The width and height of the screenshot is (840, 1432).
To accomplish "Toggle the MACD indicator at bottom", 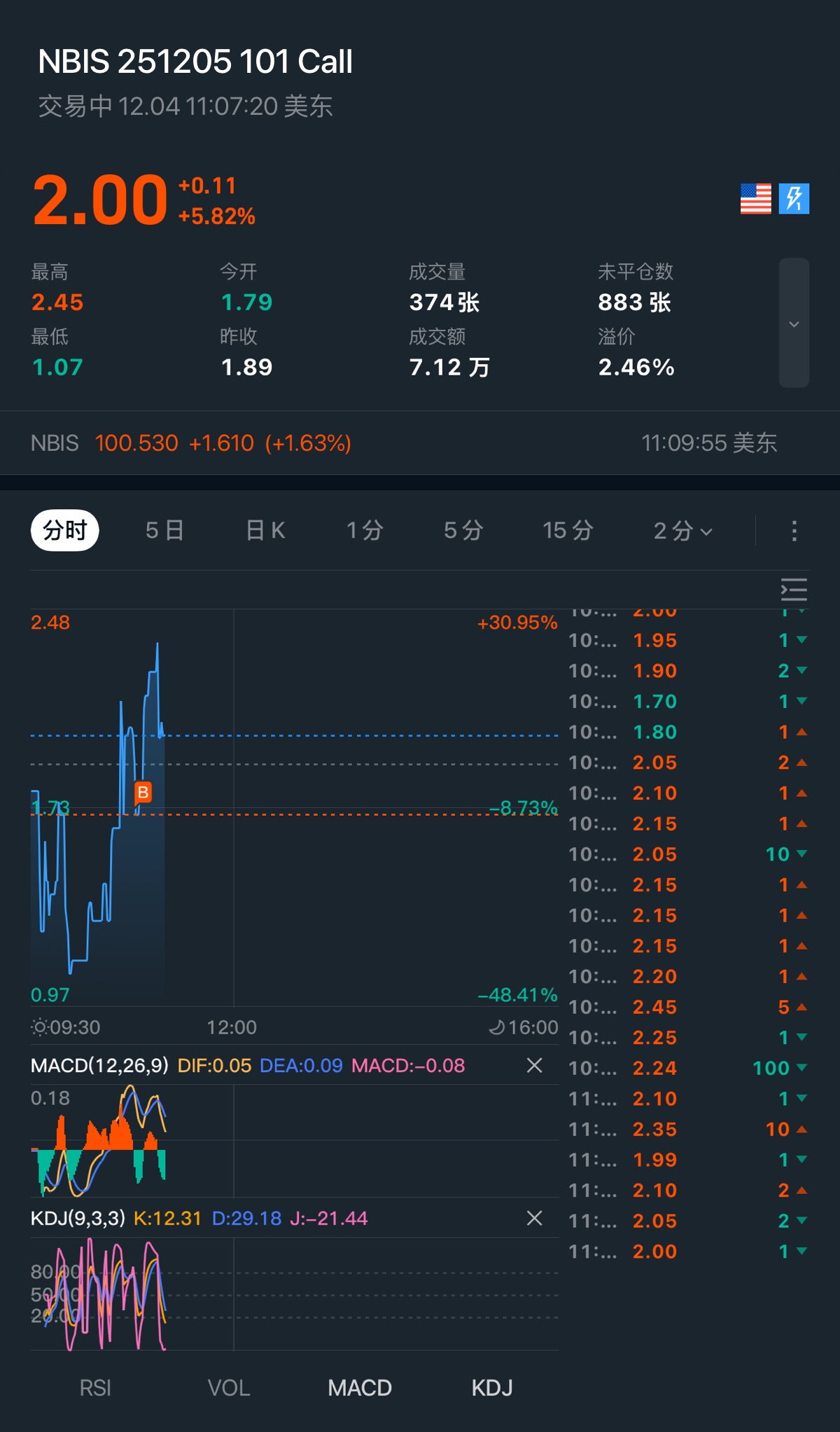I will pos(360,1388).
